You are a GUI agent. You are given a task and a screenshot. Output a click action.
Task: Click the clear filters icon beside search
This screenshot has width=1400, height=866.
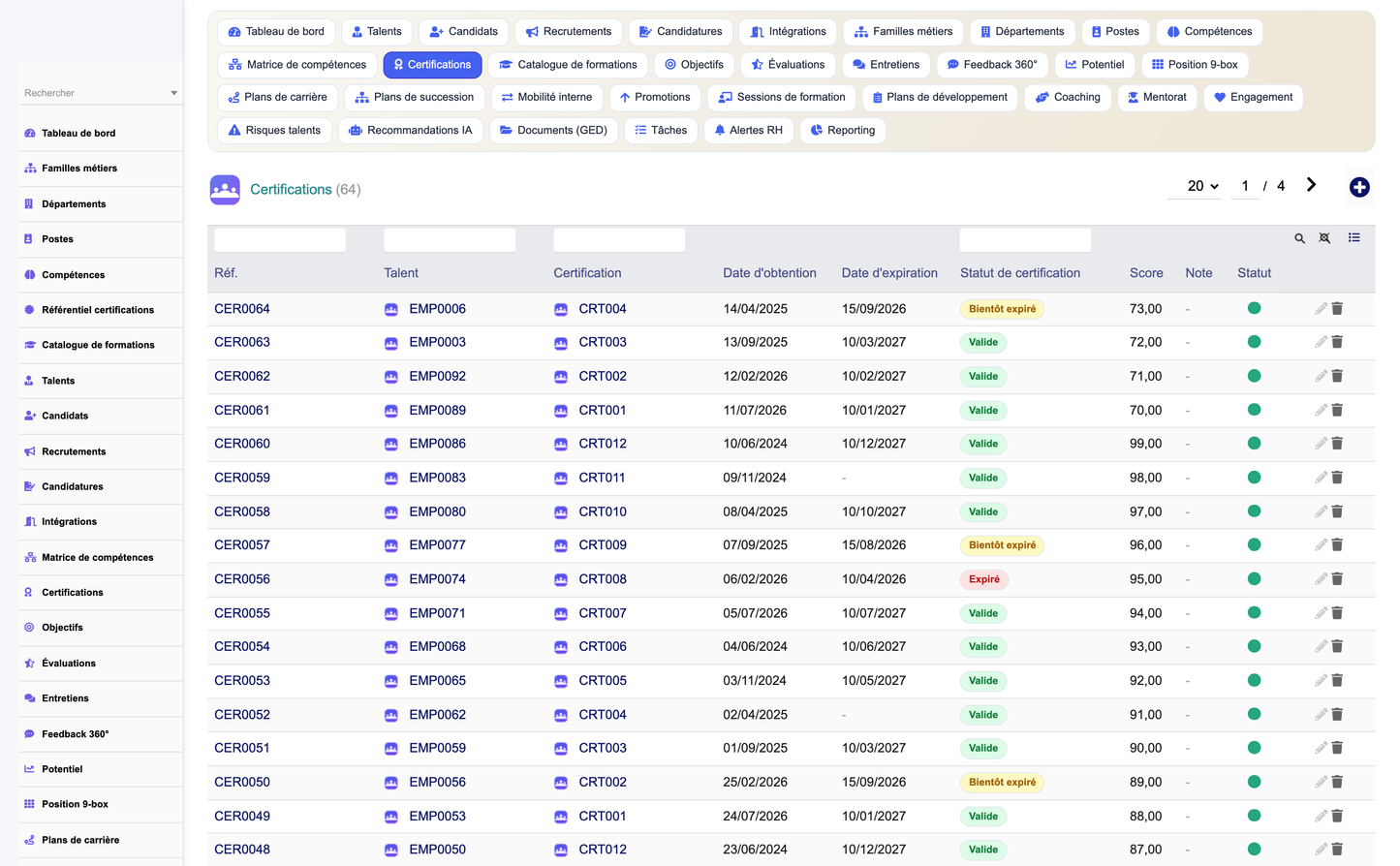[x=1324, y=238]
